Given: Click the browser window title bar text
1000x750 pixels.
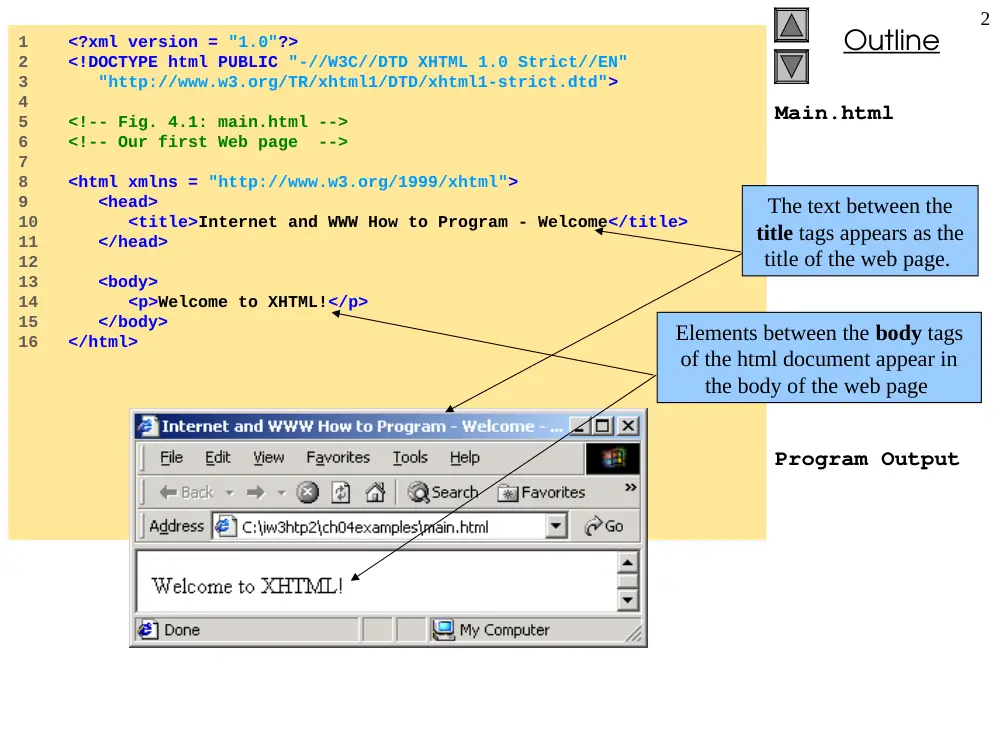Looking at the screenshot, I should [362, 426].
